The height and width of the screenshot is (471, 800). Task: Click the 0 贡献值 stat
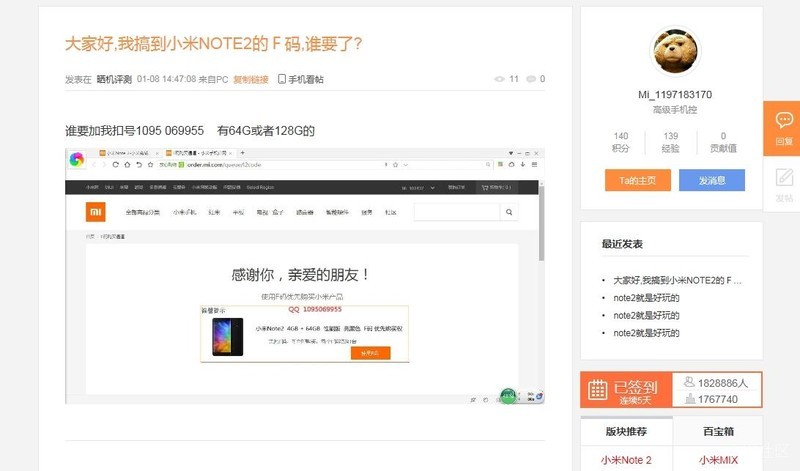723,142
